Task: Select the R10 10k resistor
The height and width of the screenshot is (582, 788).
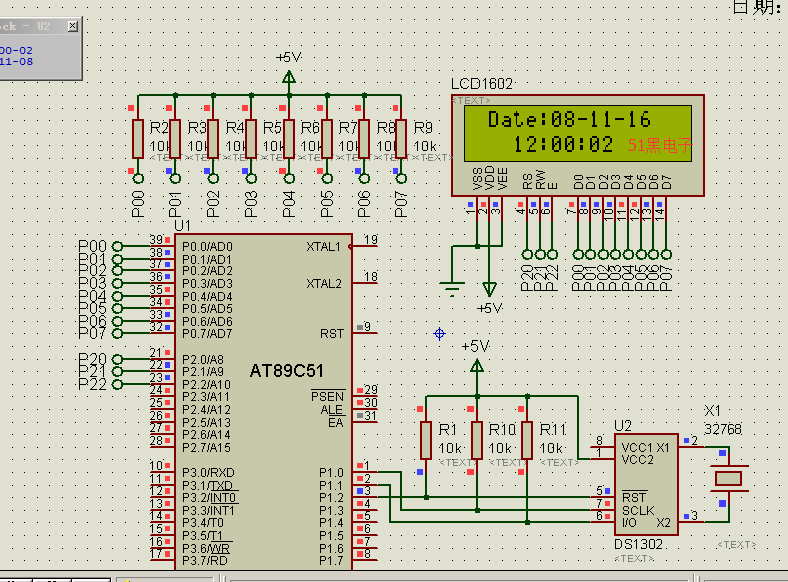Action: click(477, 440)
